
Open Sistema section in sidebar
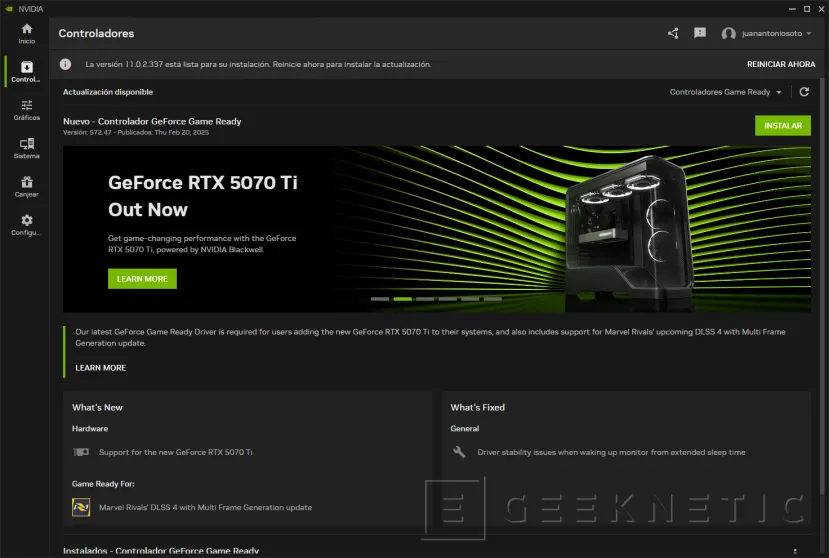tap(26, 148)
